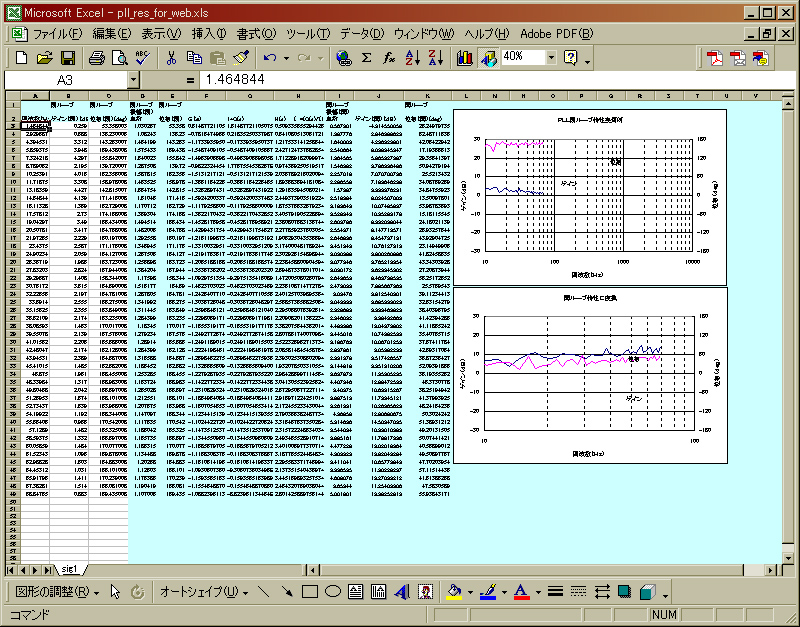Expand the Name Box dropdown arrow
800x627 pixels.
[x=134, y=80]
